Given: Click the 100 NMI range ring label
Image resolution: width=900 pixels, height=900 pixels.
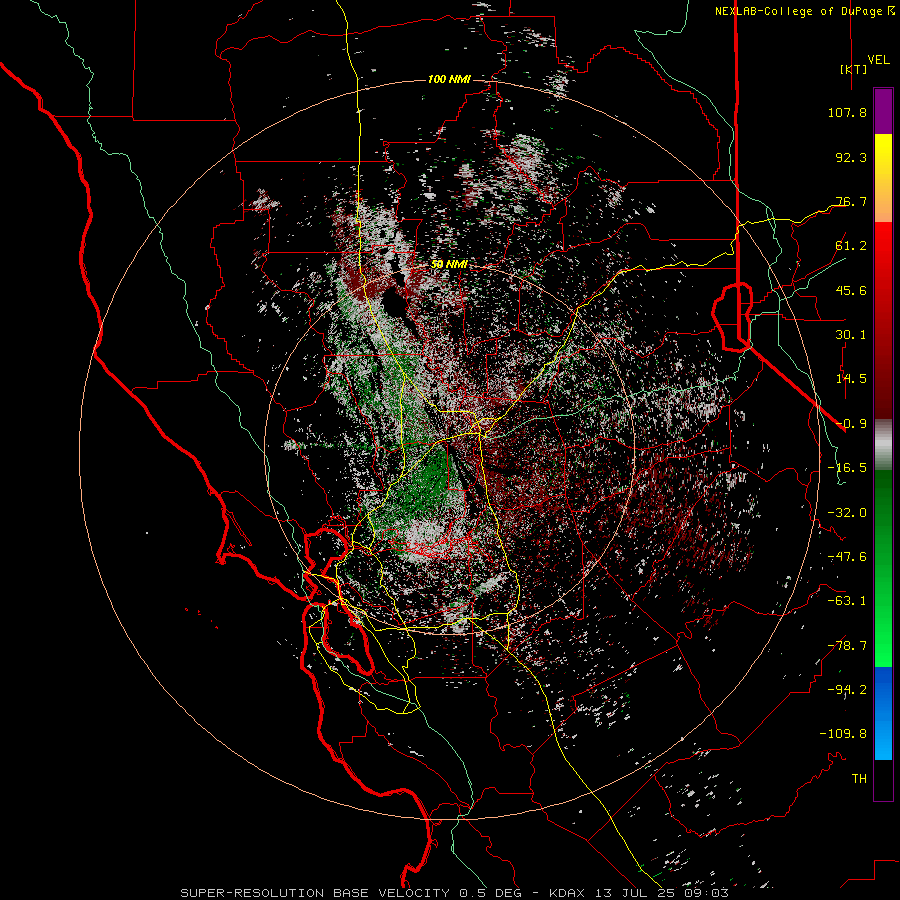Looking at the screenshot, I should pyautogui.click(x=449, y=79).
